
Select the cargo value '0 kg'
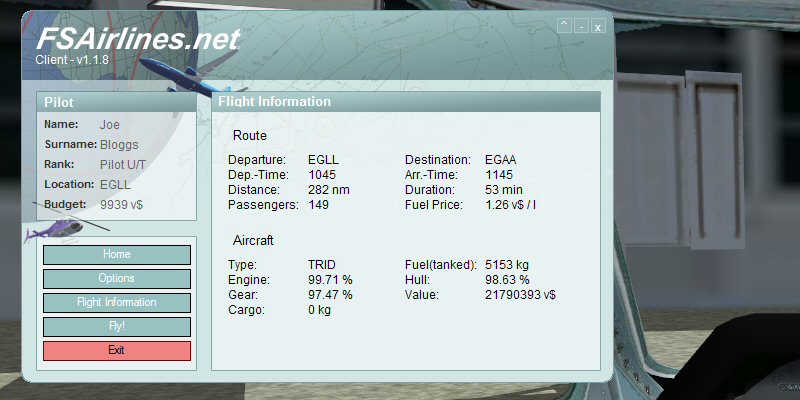pos(319,310)
